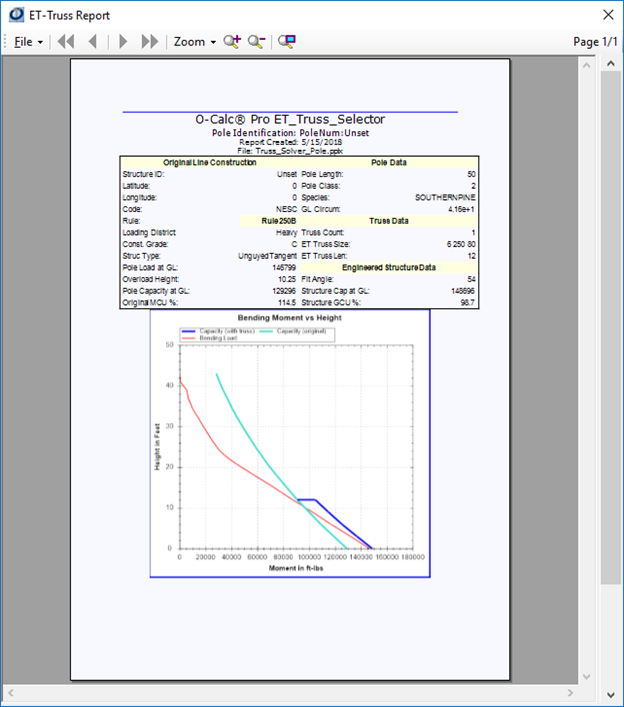624x707 pixels.
Task: Click the horizontal scrollbar right arrow
Action: click(570, 693)
